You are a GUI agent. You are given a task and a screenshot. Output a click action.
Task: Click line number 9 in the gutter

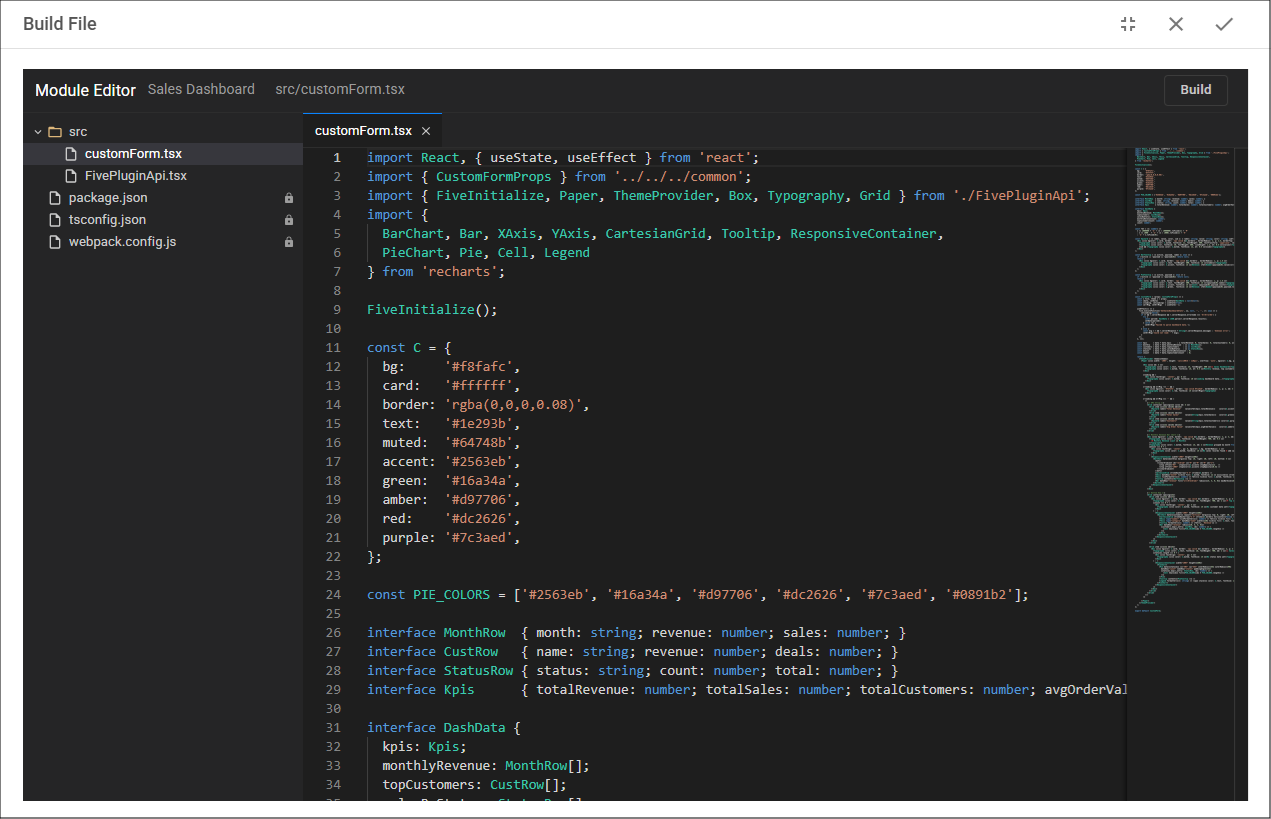[337, 310]
